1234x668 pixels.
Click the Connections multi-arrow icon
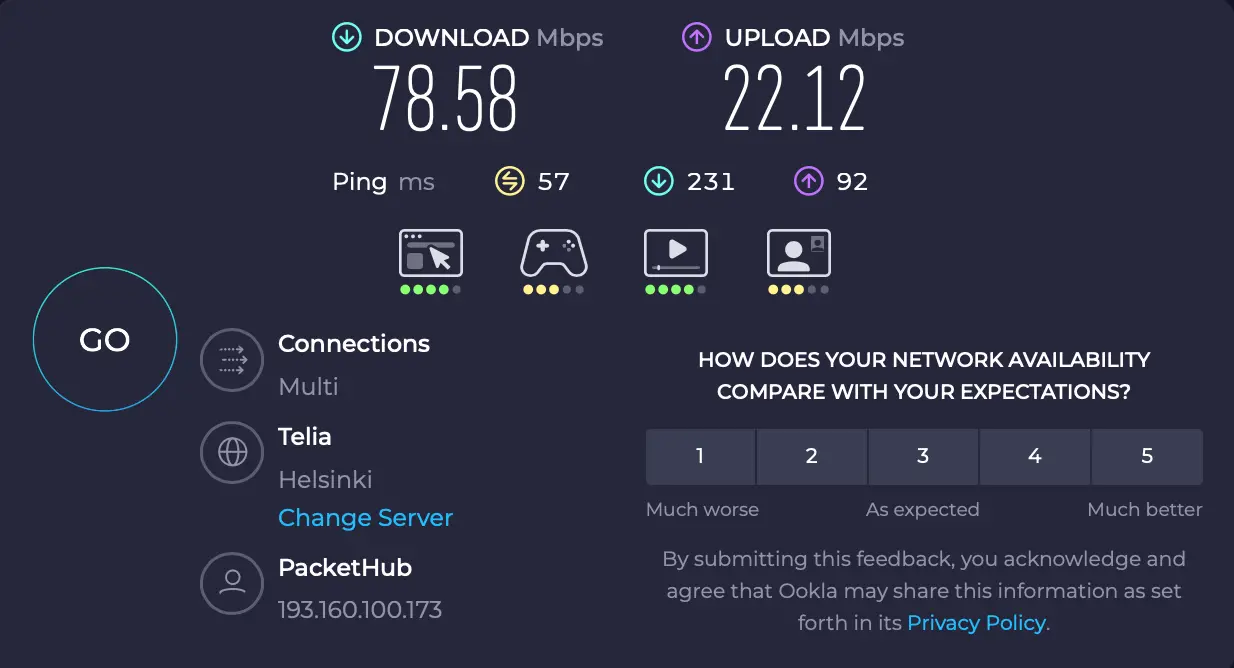point(232,360)
